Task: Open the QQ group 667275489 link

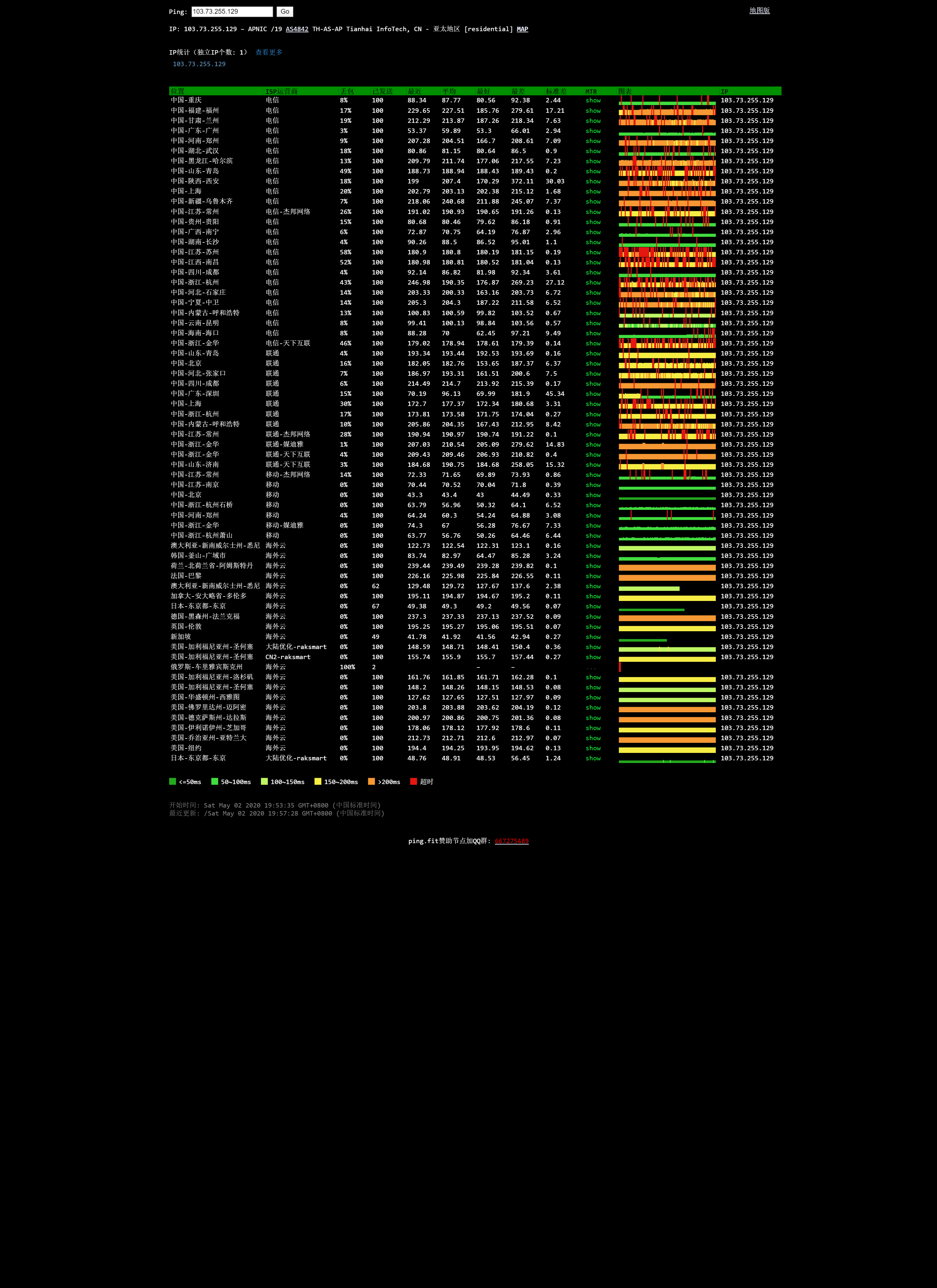Action: (511, 841)
